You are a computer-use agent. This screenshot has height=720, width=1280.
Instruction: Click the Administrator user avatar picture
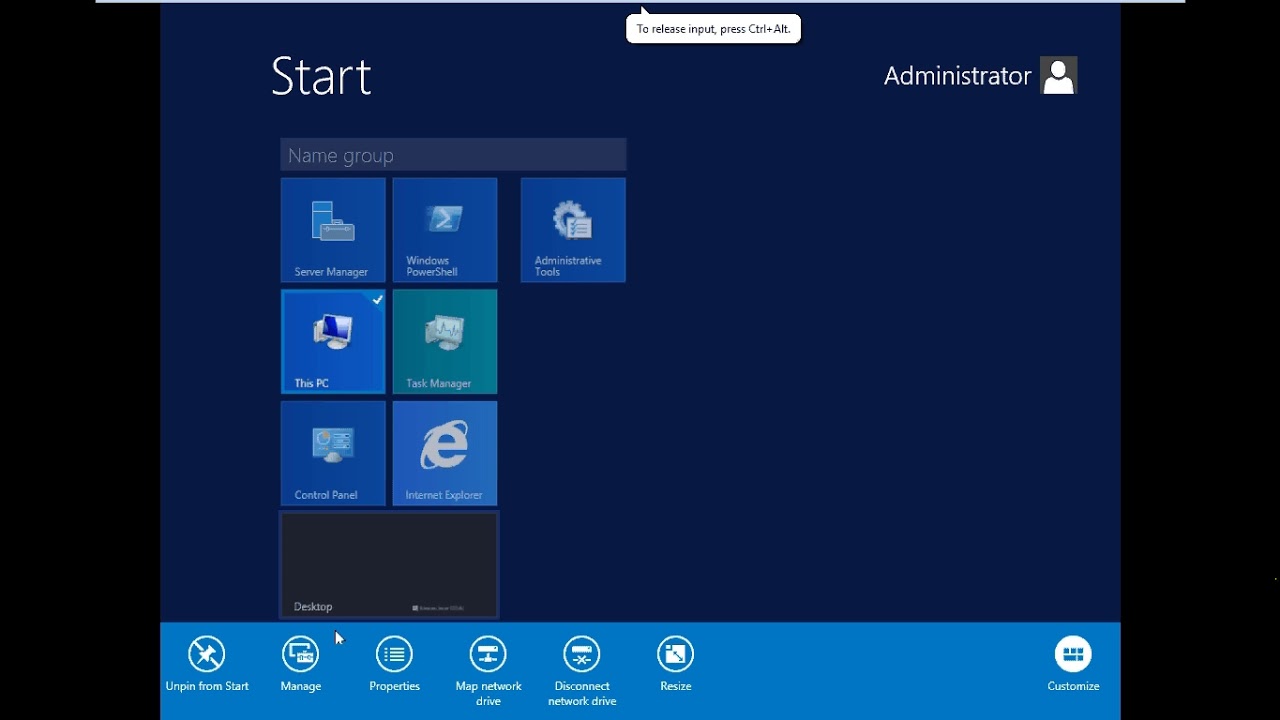(1058, 76)
